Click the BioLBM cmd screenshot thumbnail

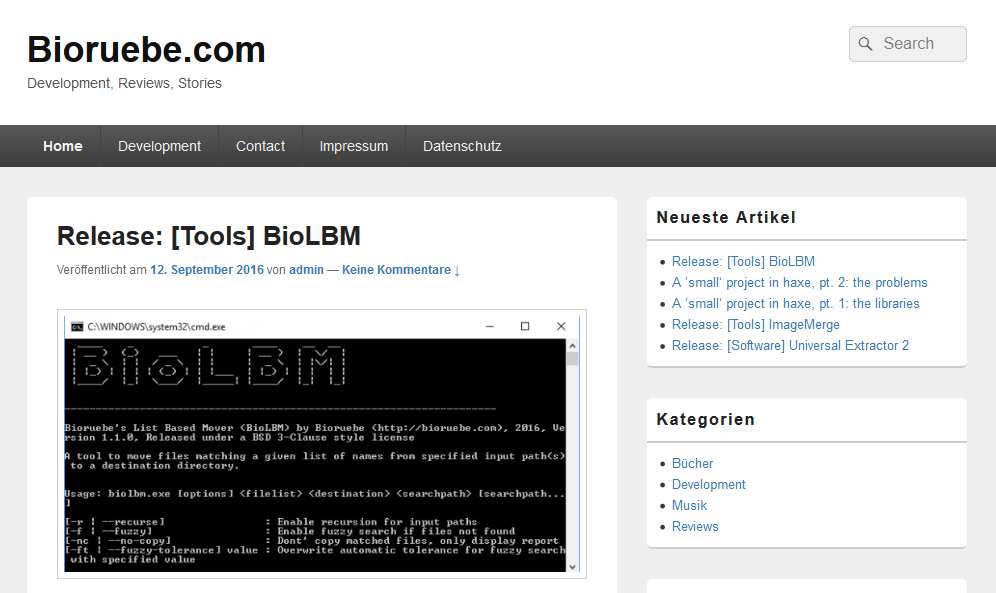321,443
